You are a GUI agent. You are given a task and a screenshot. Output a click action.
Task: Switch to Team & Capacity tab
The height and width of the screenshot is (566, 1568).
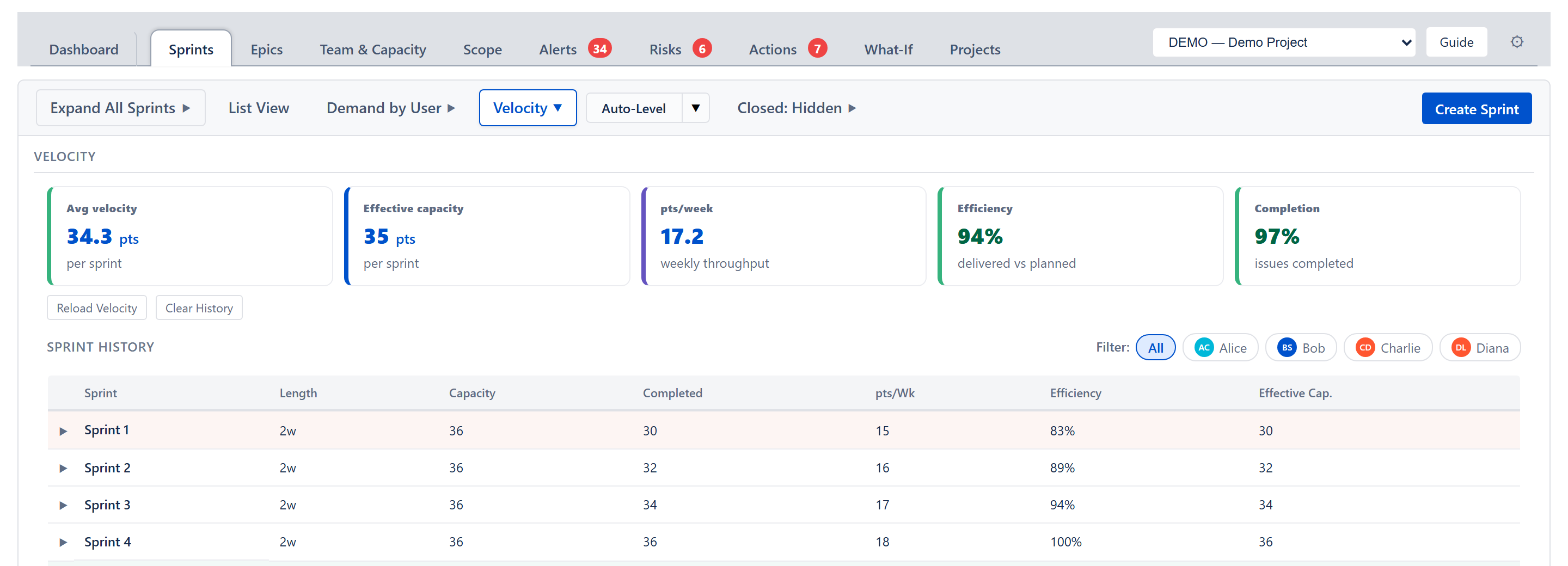point(373,50)
